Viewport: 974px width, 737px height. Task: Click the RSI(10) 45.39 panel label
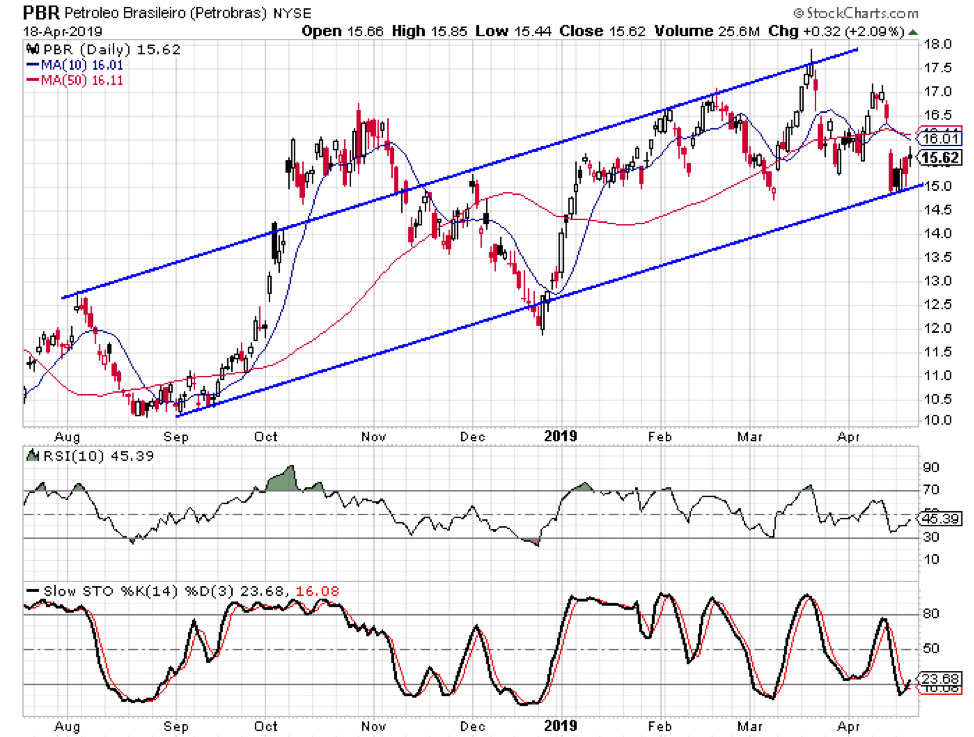98,456
